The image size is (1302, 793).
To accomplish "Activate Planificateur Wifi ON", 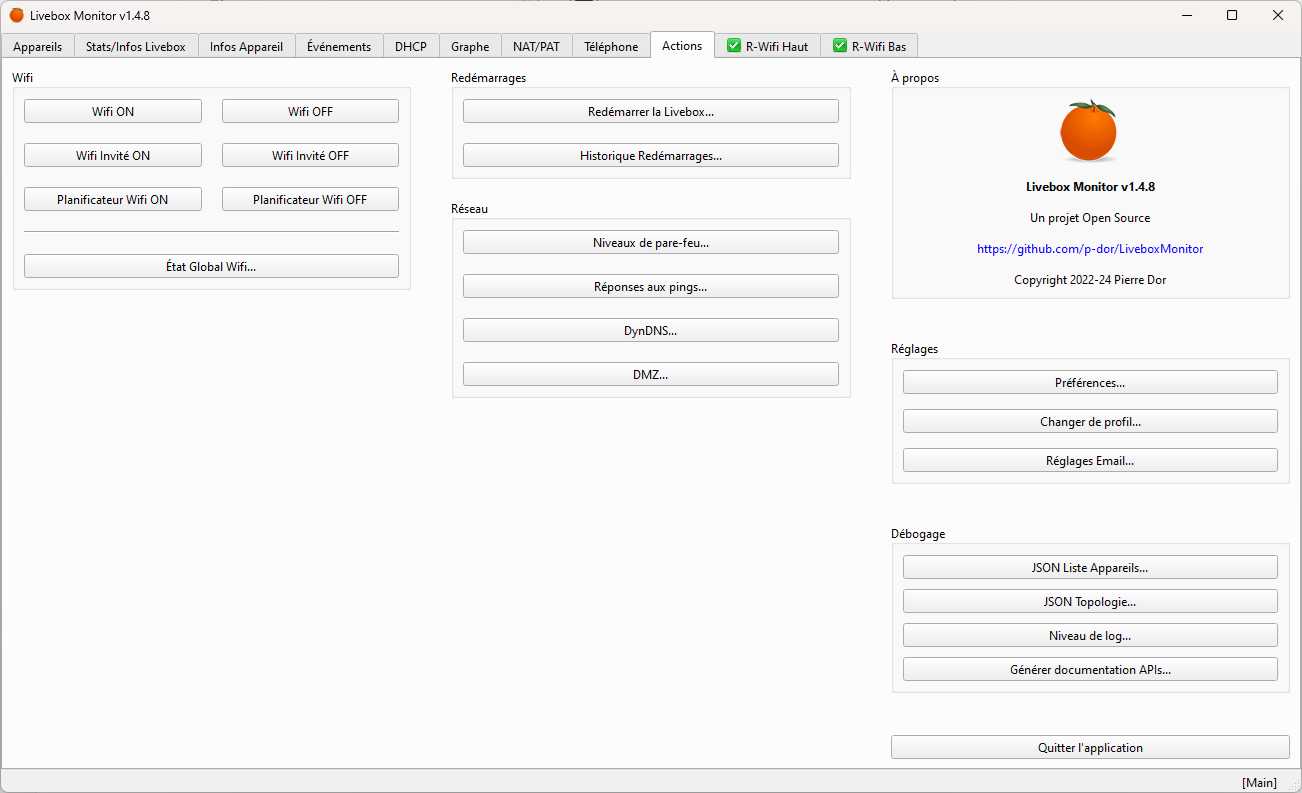I will coord(113,199).
